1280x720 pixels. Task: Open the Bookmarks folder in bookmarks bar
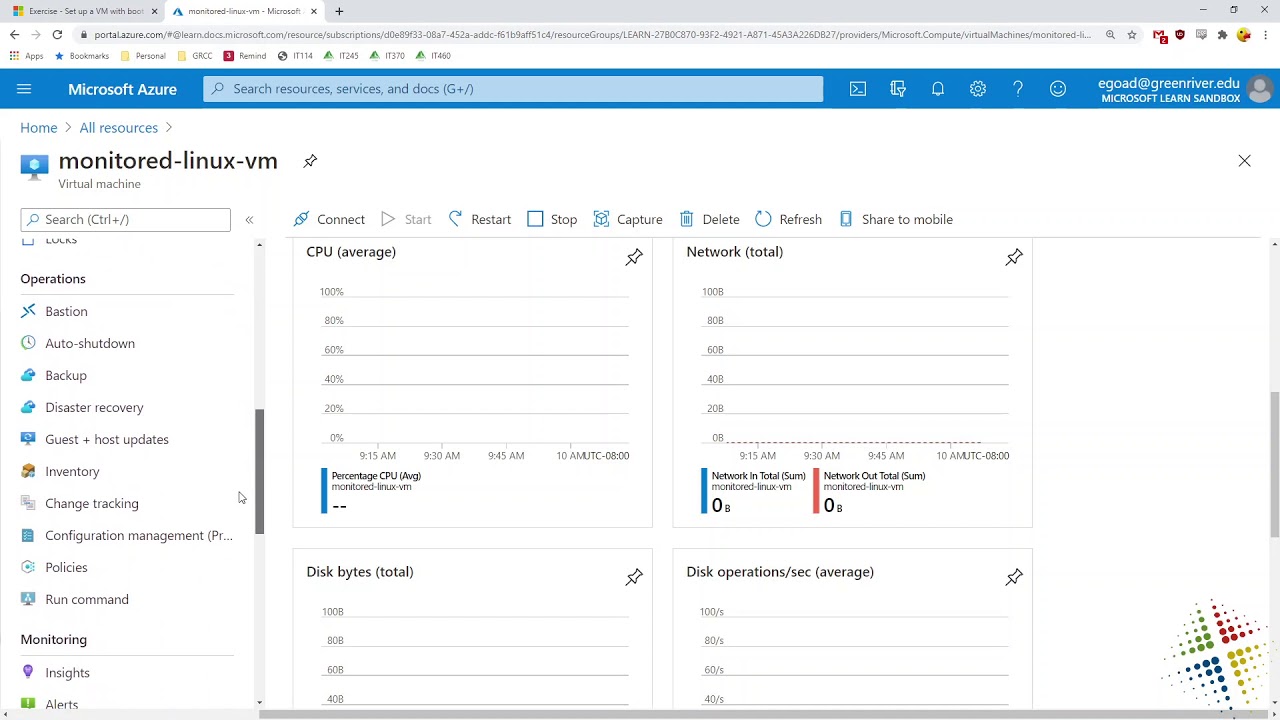pos(82,56)
